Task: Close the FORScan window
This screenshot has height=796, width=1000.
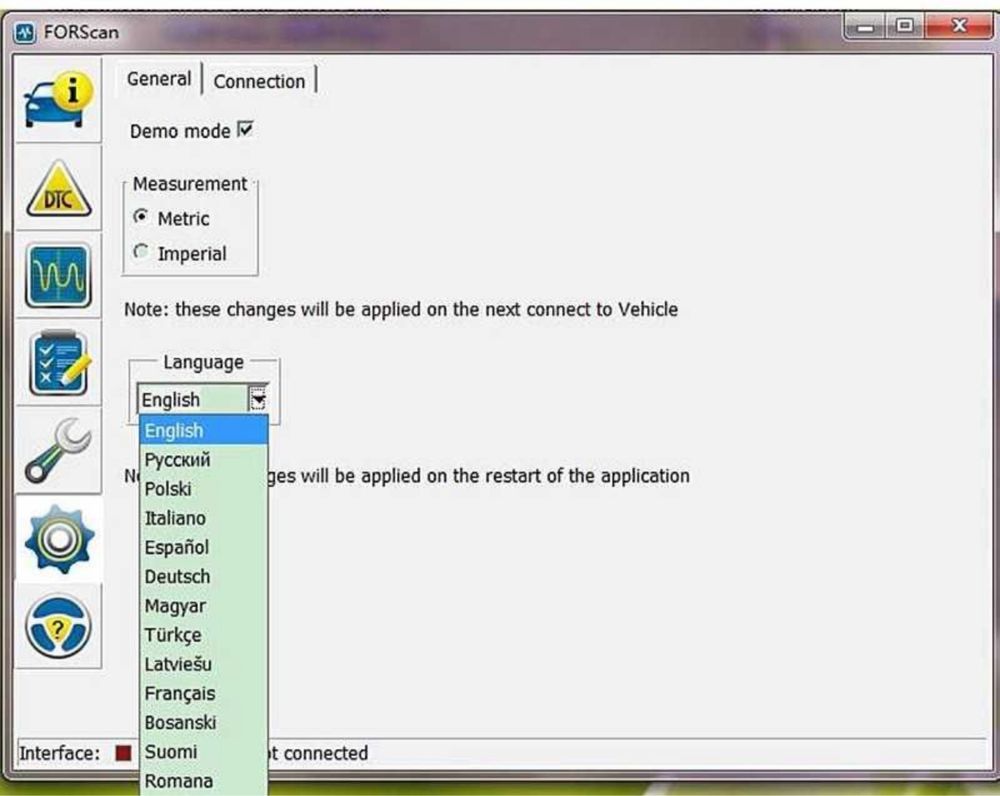Action: [959, 27]
